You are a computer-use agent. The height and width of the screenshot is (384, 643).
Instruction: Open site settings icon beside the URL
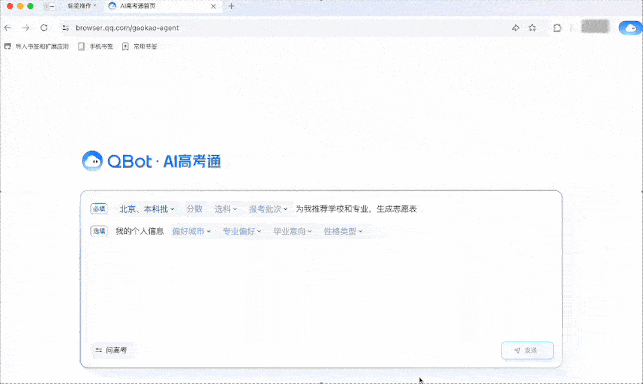(65, 28)
